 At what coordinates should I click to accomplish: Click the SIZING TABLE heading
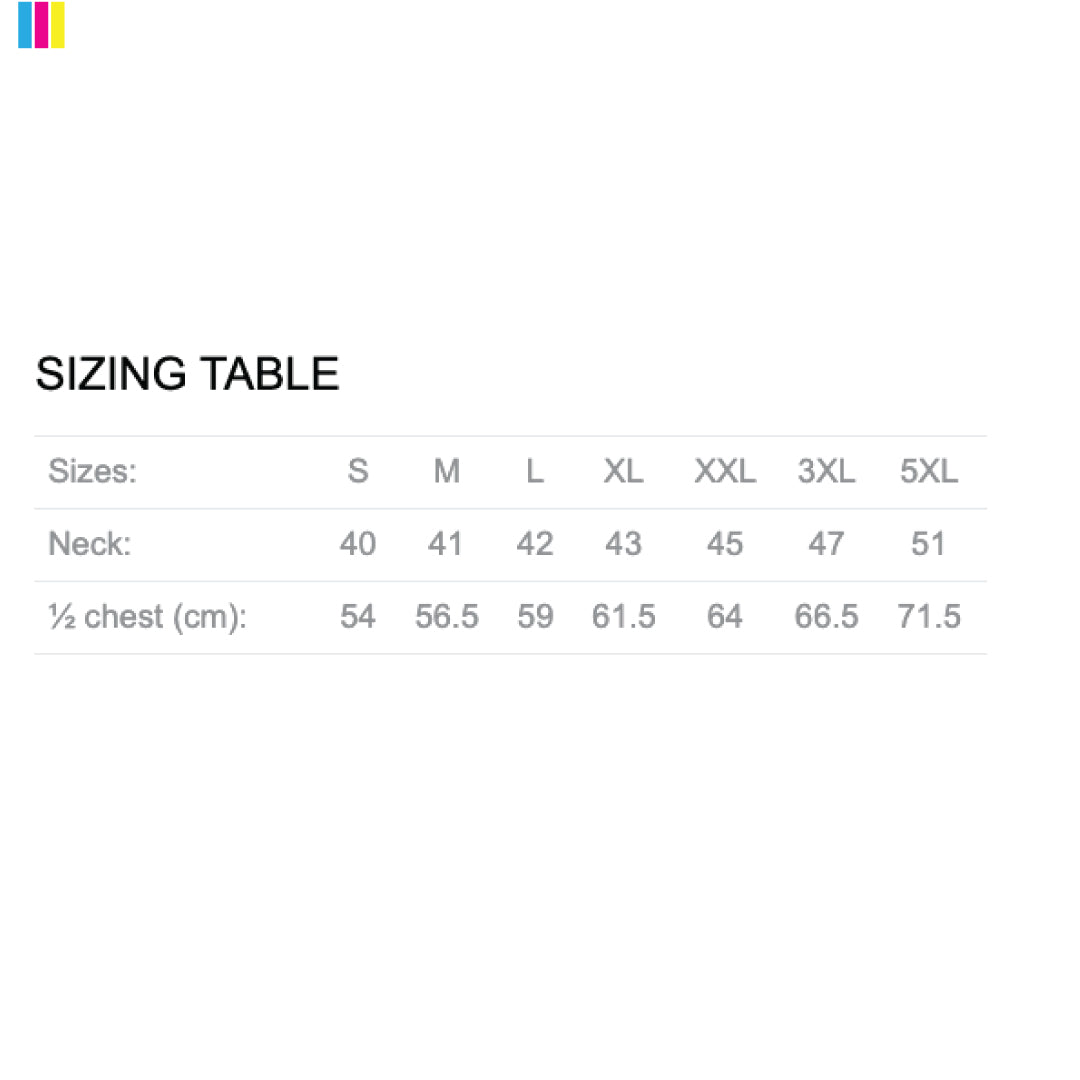187,374
